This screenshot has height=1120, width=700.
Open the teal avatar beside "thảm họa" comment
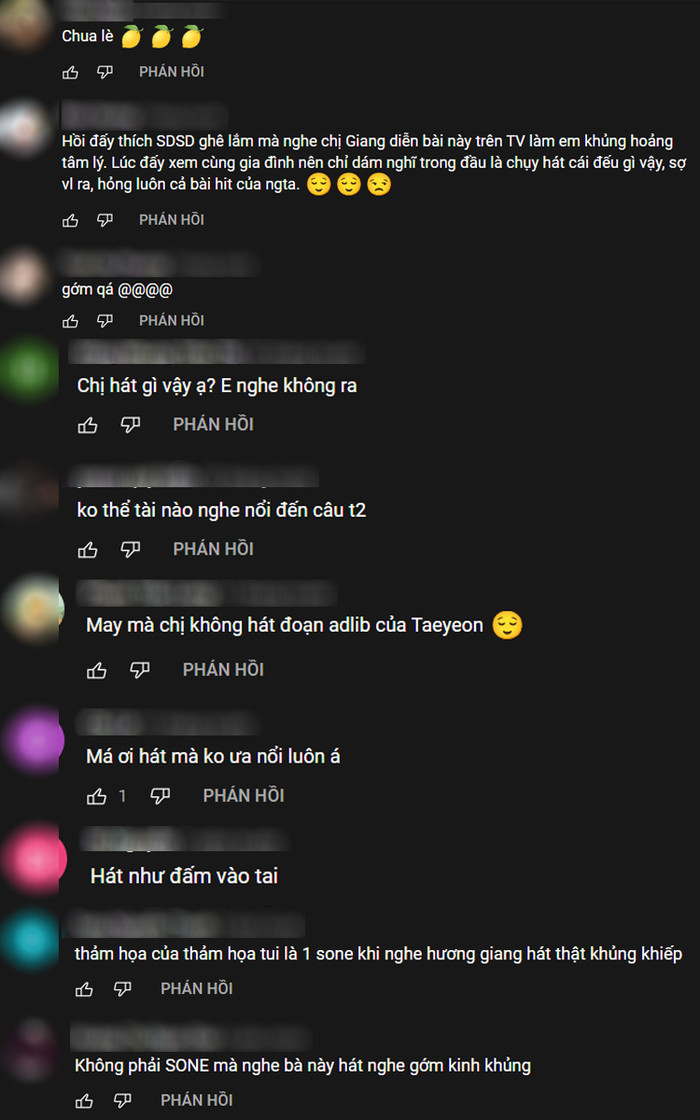pos(30,940)
